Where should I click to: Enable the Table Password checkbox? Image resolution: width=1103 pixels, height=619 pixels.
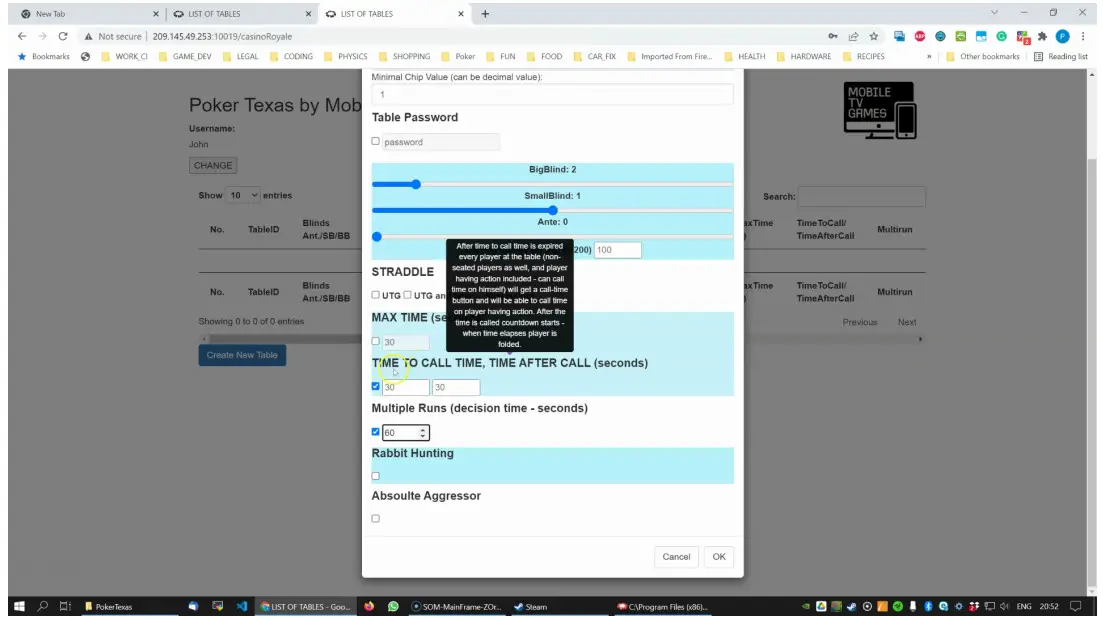[x=376, y=141]
